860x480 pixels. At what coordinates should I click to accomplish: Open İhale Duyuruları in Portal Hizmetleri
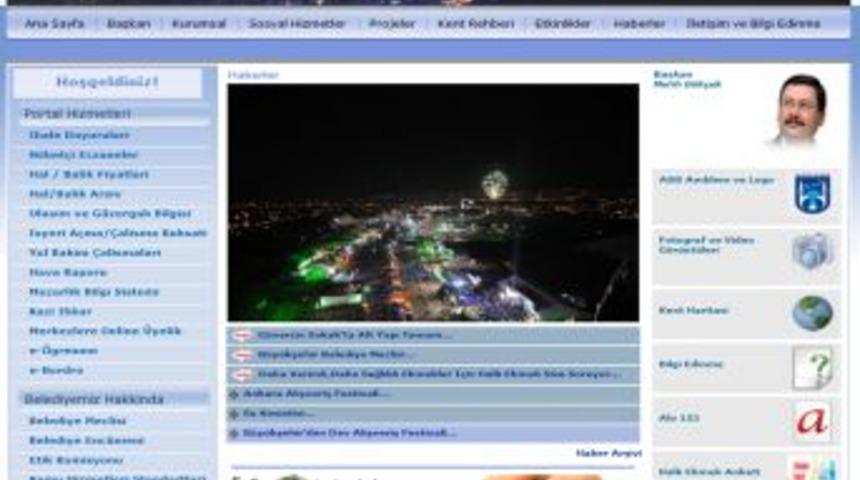(x=80, y=135)
